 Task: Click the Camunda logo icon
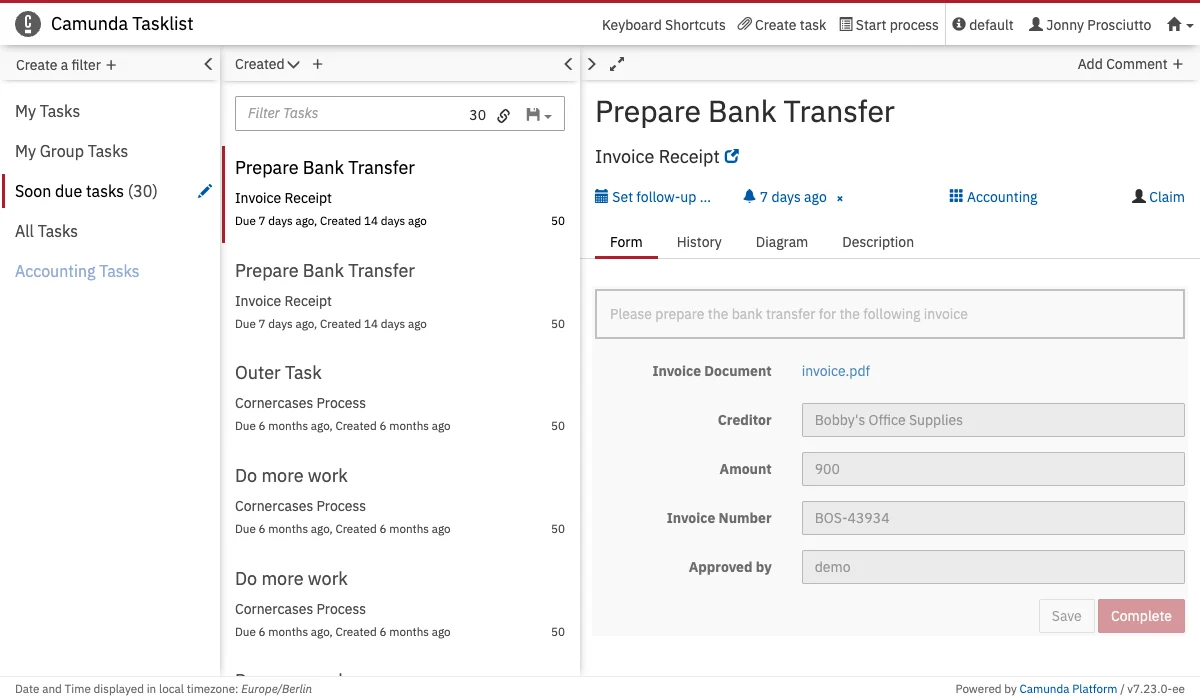click(28, 24)
